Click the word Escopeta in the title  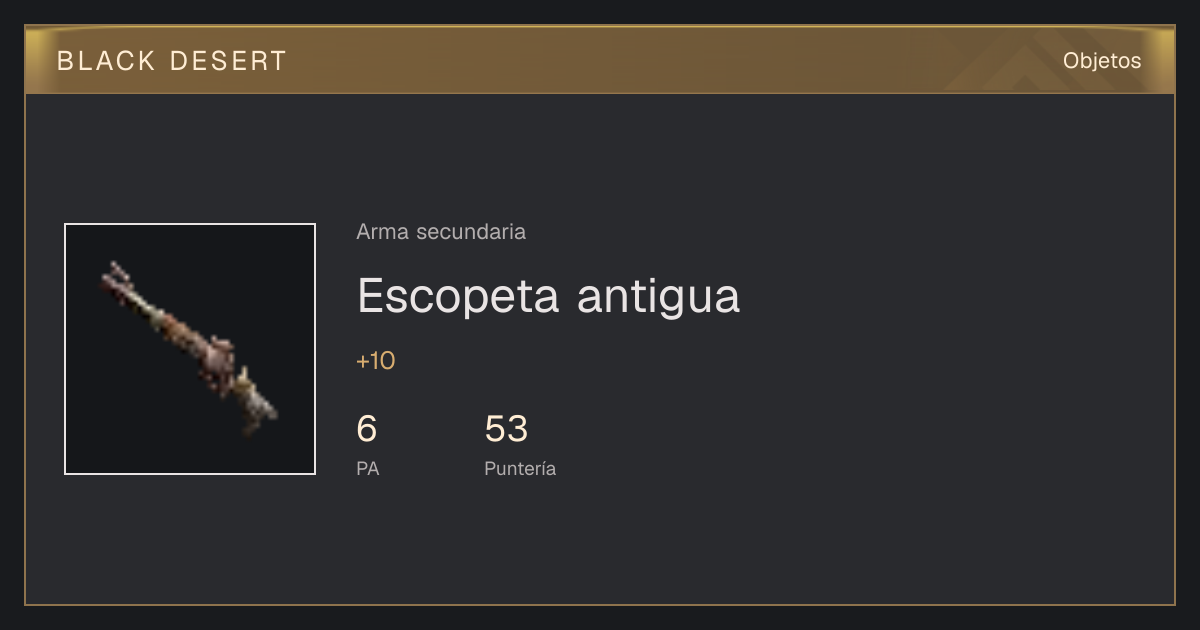(x=457, y=296)
